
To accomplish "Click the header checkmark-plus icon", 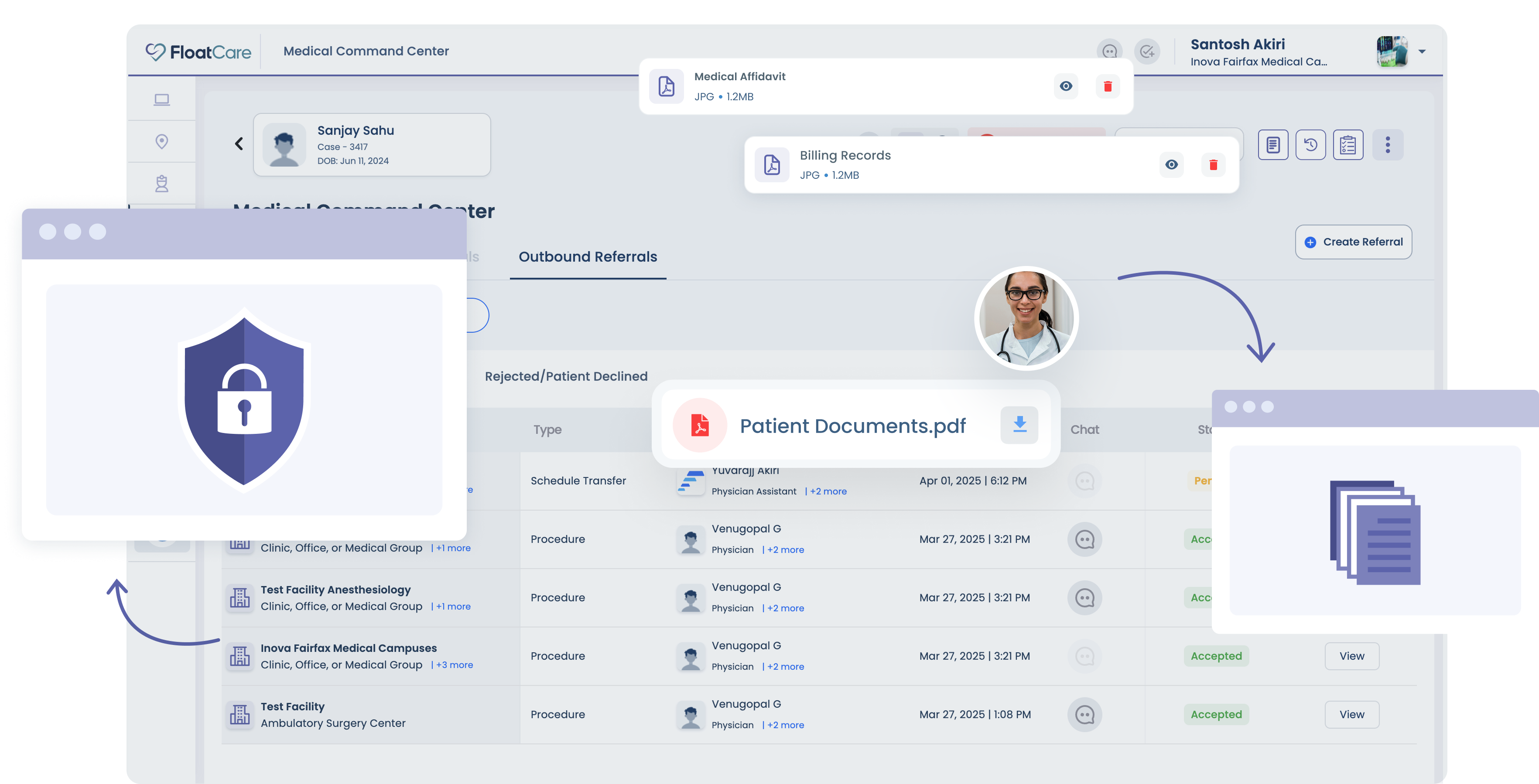I will pos(1147,52).
